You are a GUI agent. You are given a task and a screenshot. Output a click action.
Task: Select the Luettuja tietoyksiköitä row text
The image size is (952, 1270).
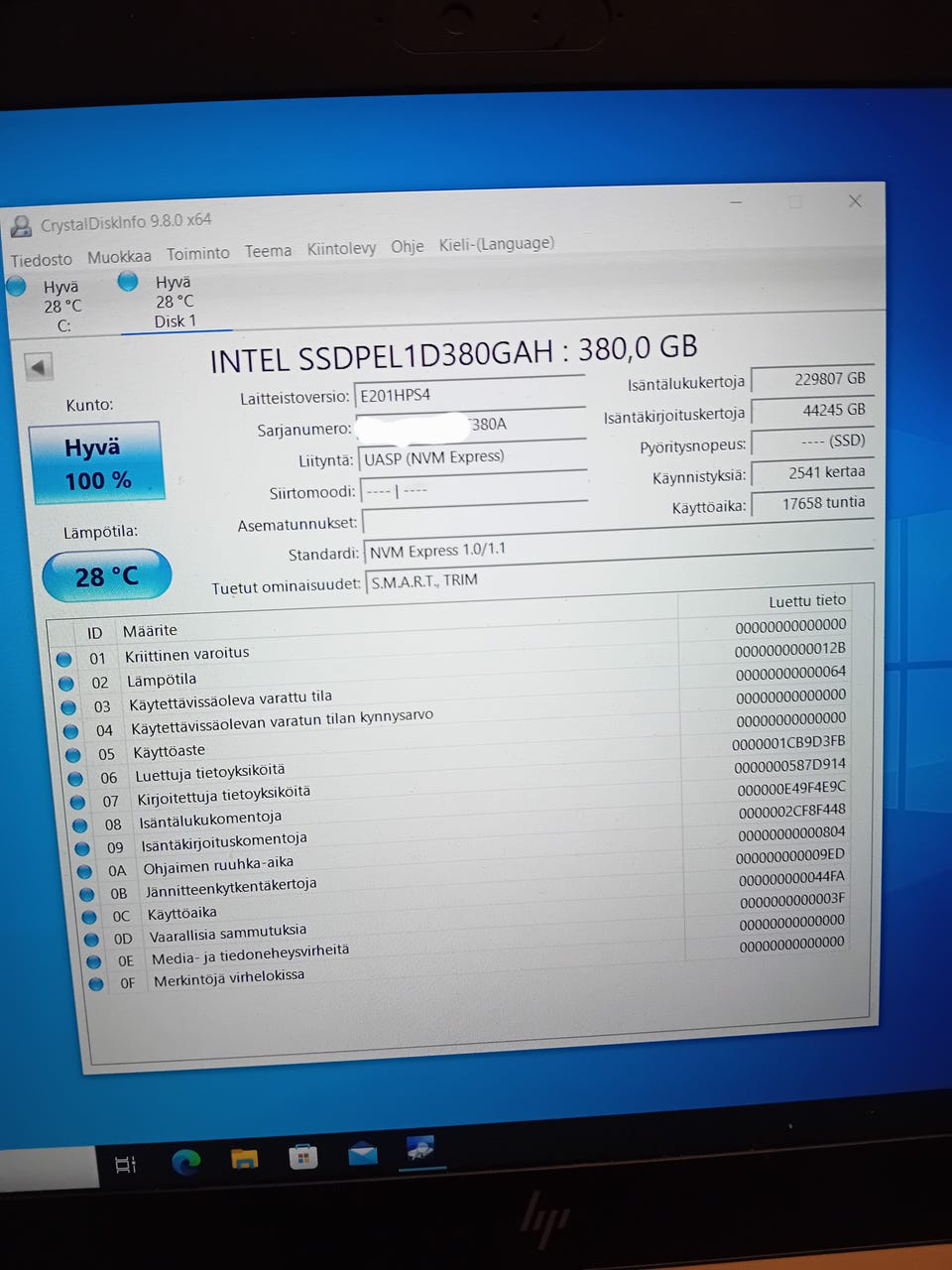coord(210,773)
